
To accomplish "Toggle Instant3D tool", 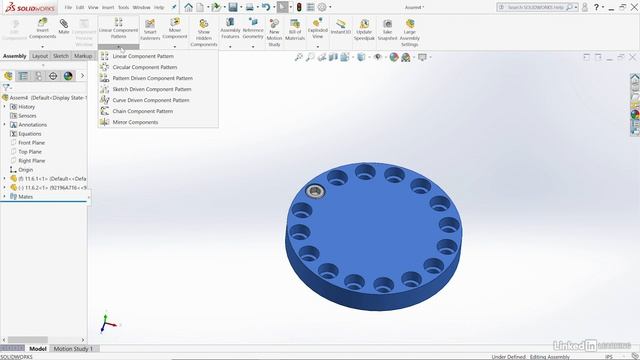I will [x=341, y=26].
